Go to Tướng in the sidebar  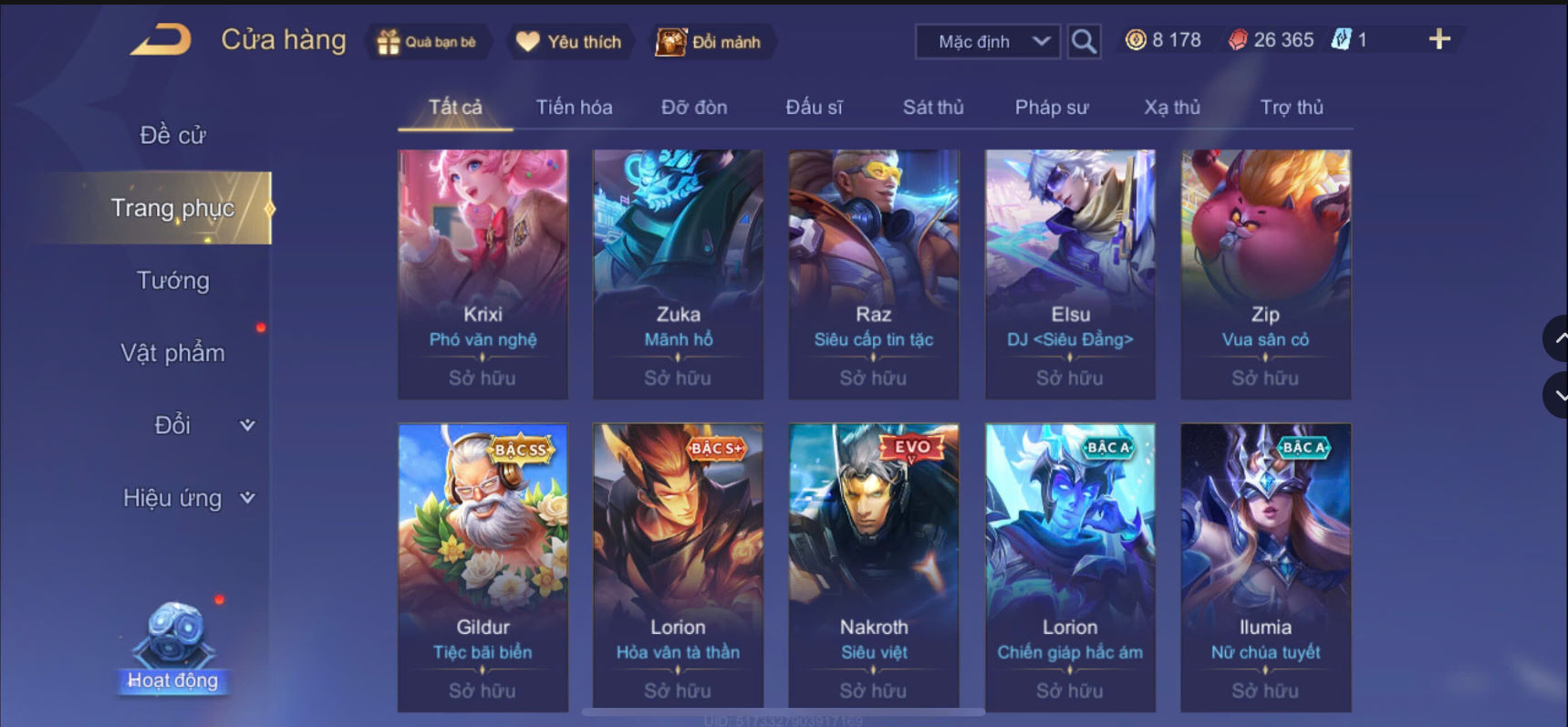pos(173,280)
